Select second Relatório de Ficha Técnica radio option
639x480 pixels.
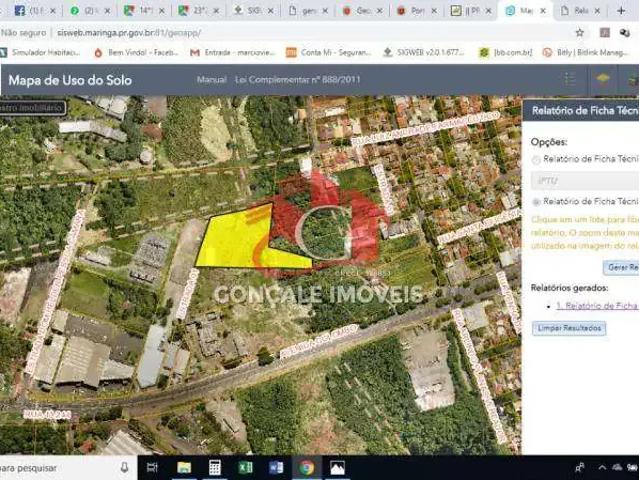(536, 202)
